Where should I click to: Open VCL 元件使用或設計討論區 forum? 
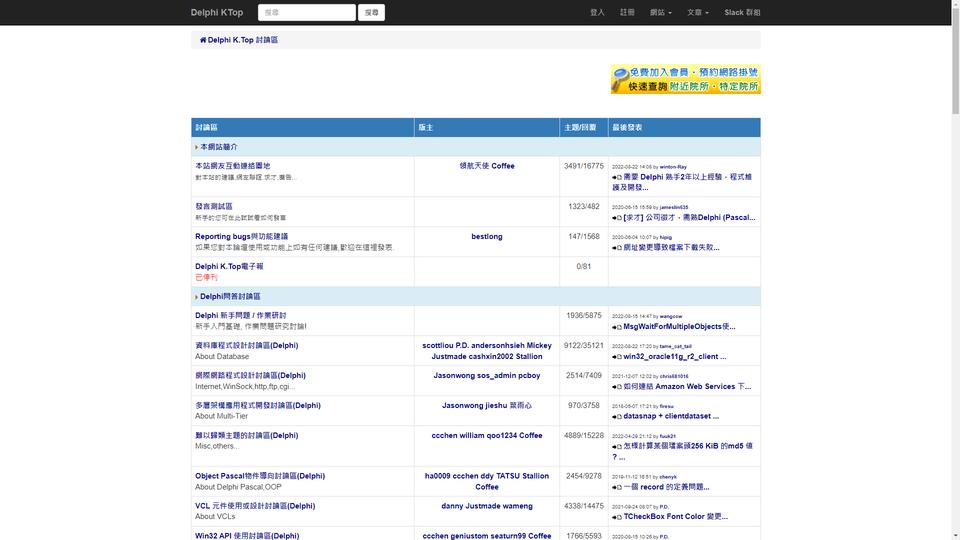click(255, 506)
